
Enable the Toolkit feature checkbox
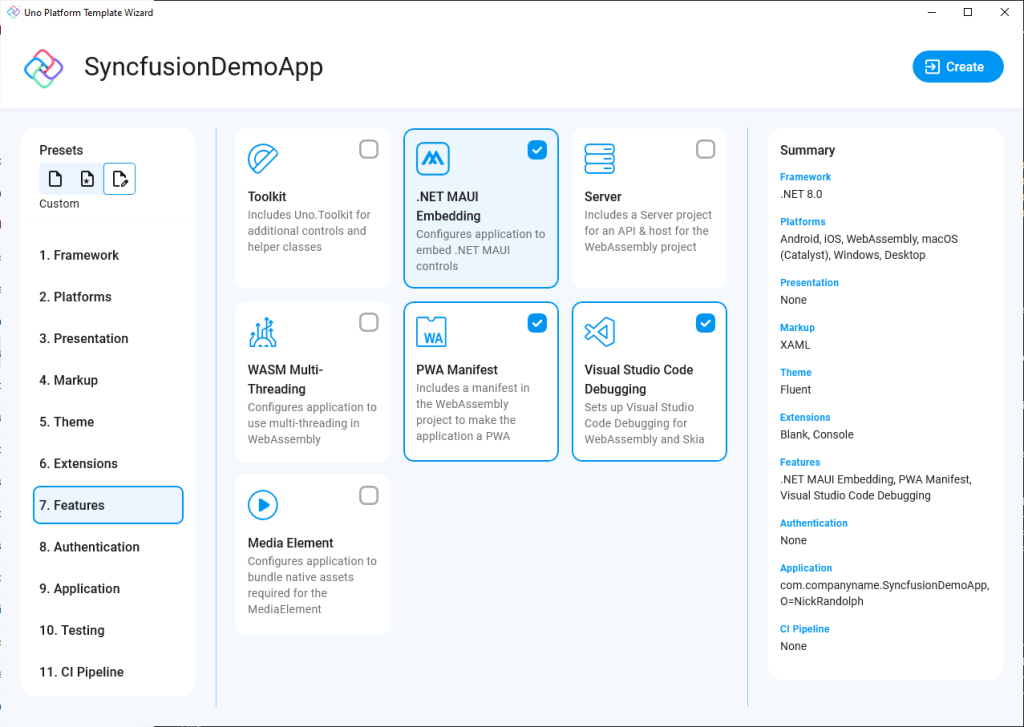368,148
